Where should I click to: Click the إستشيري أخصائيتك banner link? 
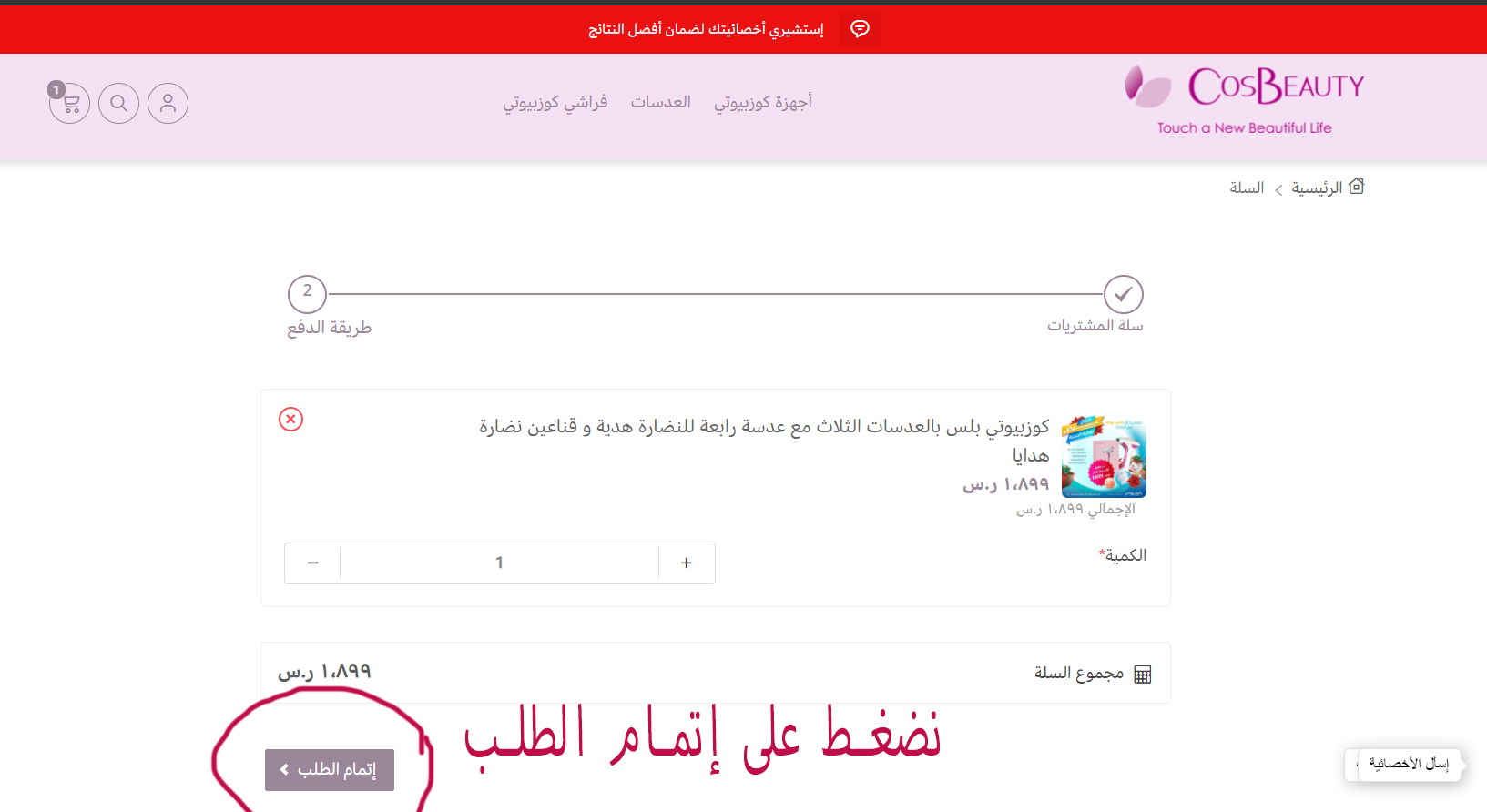point(706,29)
